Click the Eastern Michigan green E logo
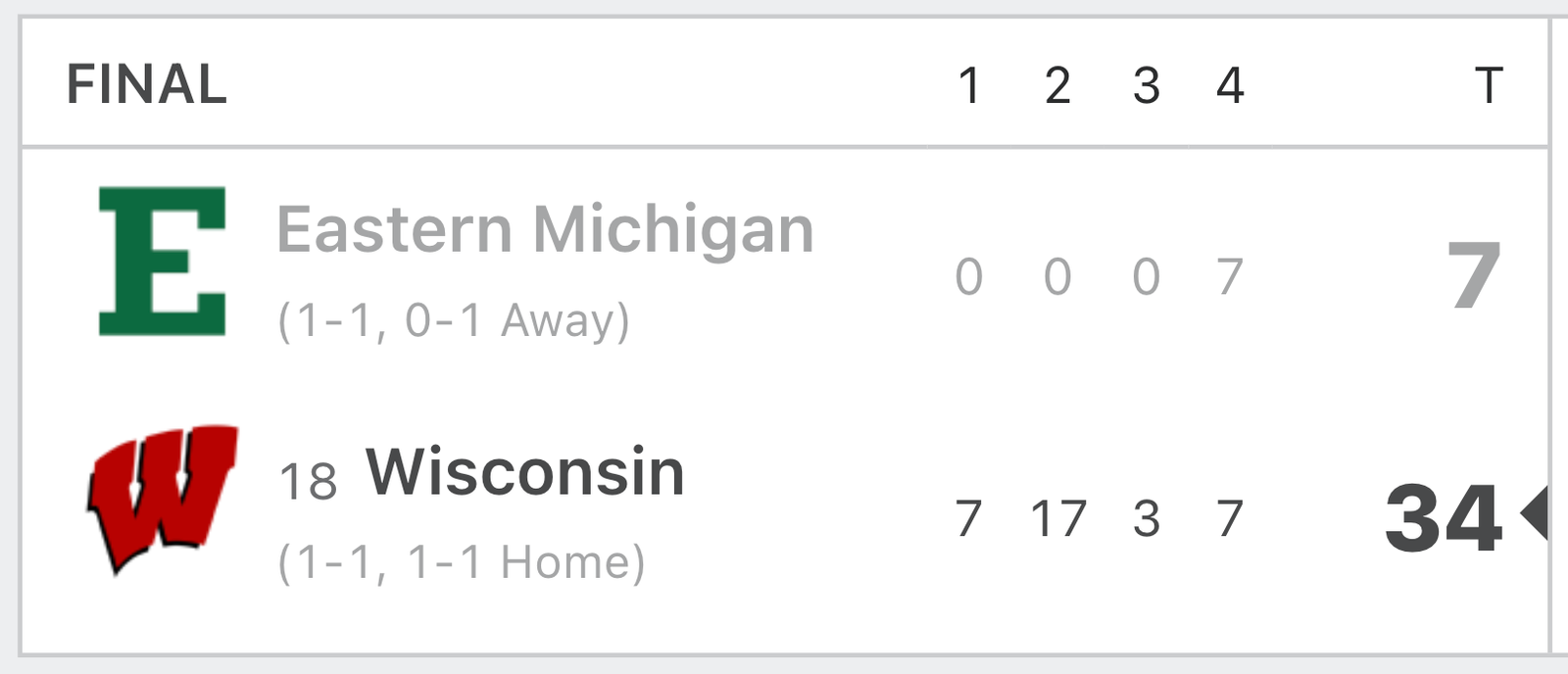 [x=163, y=262]
